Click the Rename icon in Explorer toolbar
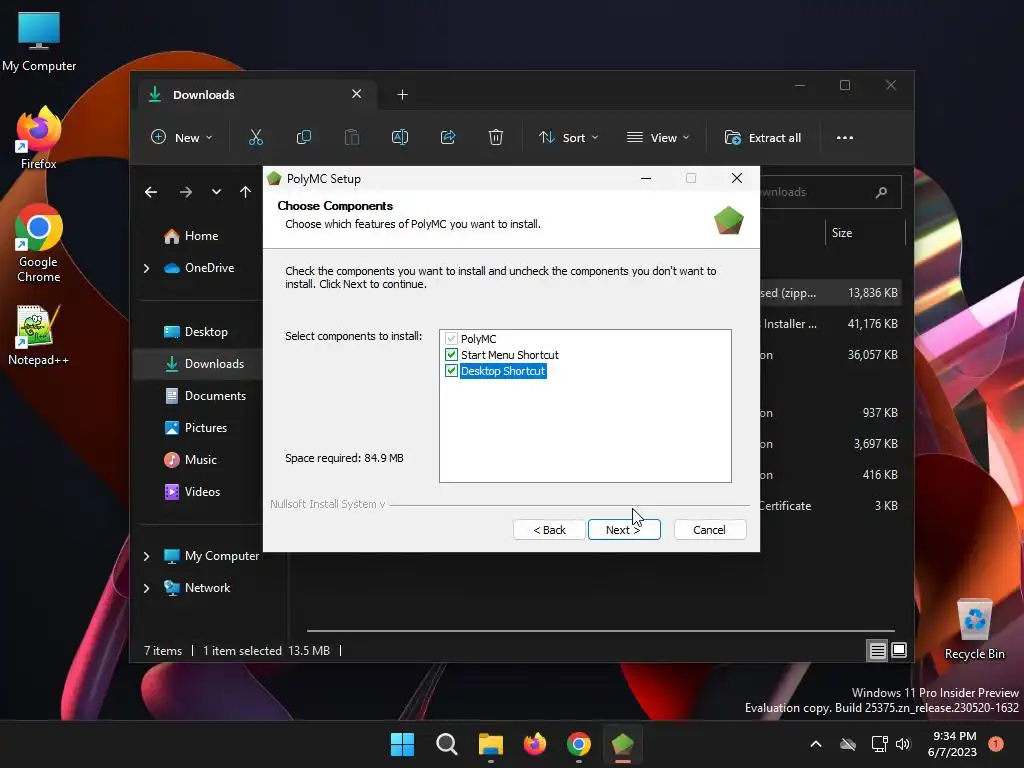This screenshot has height=768, width=1024. [400, 137]
